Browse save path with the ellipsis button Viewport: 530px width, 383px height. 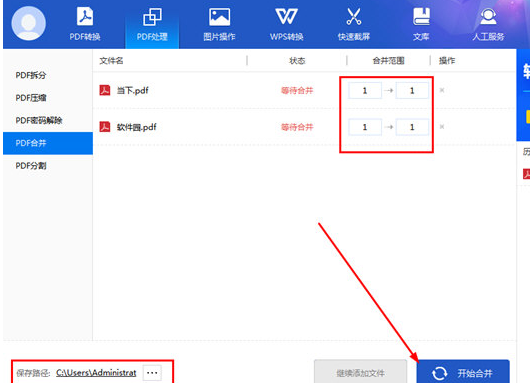[152, 373]
